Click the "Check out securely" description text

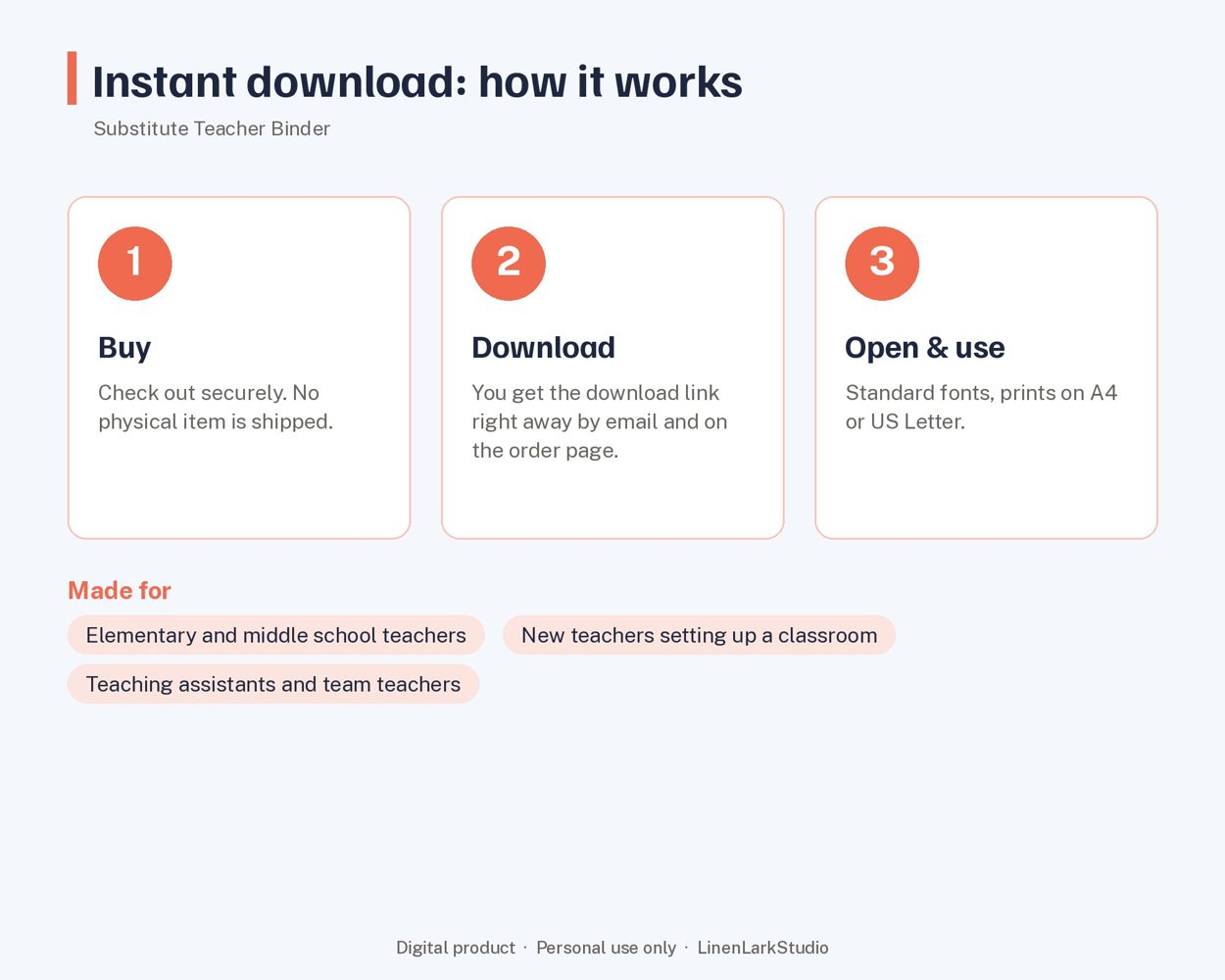[x=216, y=407]
